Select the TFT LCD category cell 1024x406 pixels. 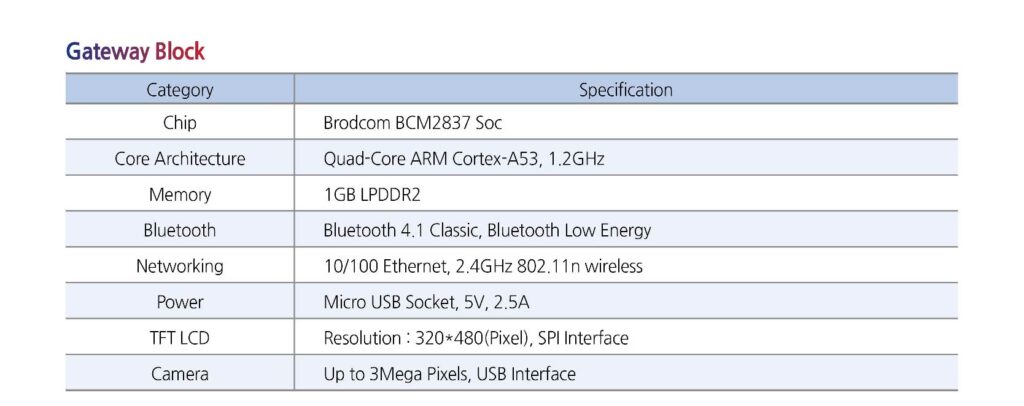pyautogui.click(x=180, y=337)
